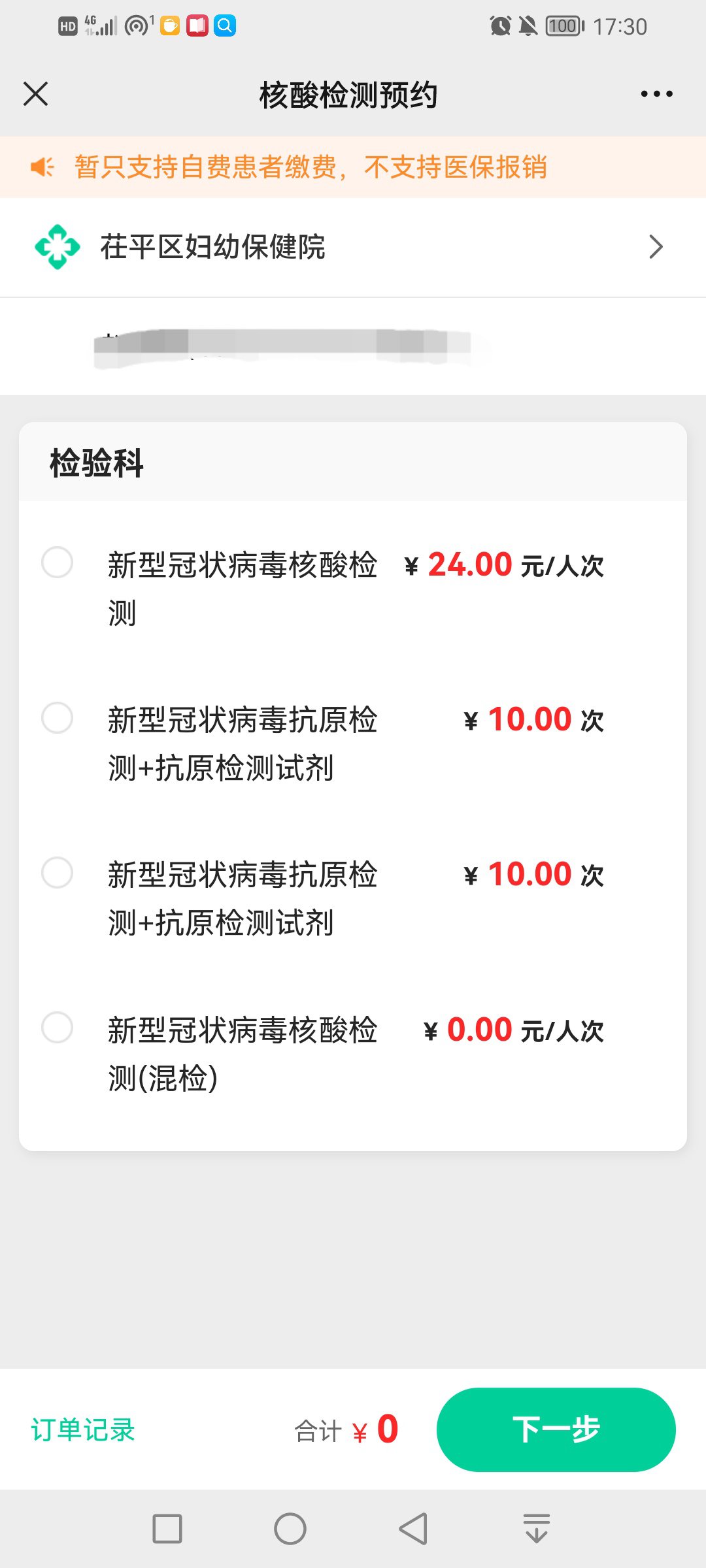Viewport: 706px width, 1568px height.
Task: Select the 24.00 yuan nucleic acid test
Action: click(x=58, y=563)
